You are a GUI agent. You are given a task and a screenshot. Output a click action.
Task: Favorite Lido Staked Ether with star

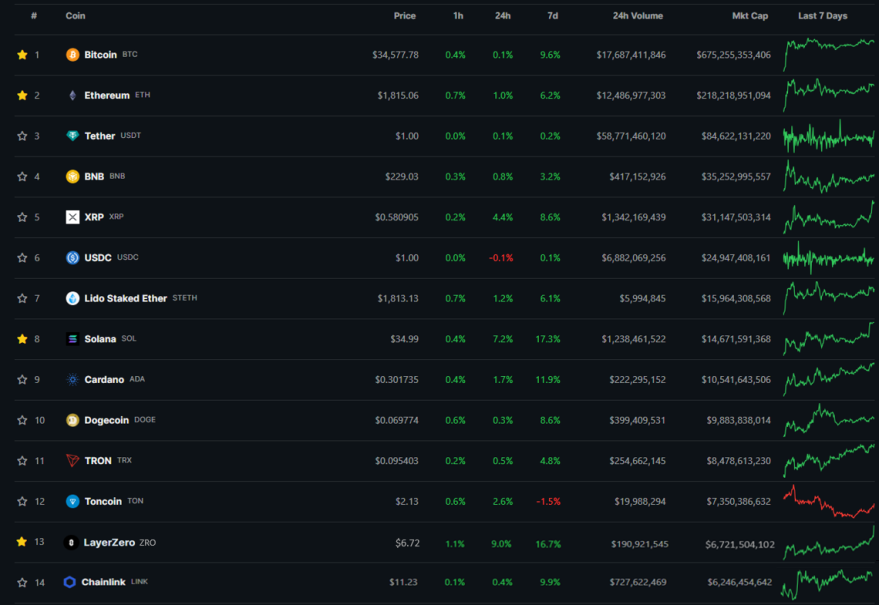pyautogui.click(x=22, y=298)
